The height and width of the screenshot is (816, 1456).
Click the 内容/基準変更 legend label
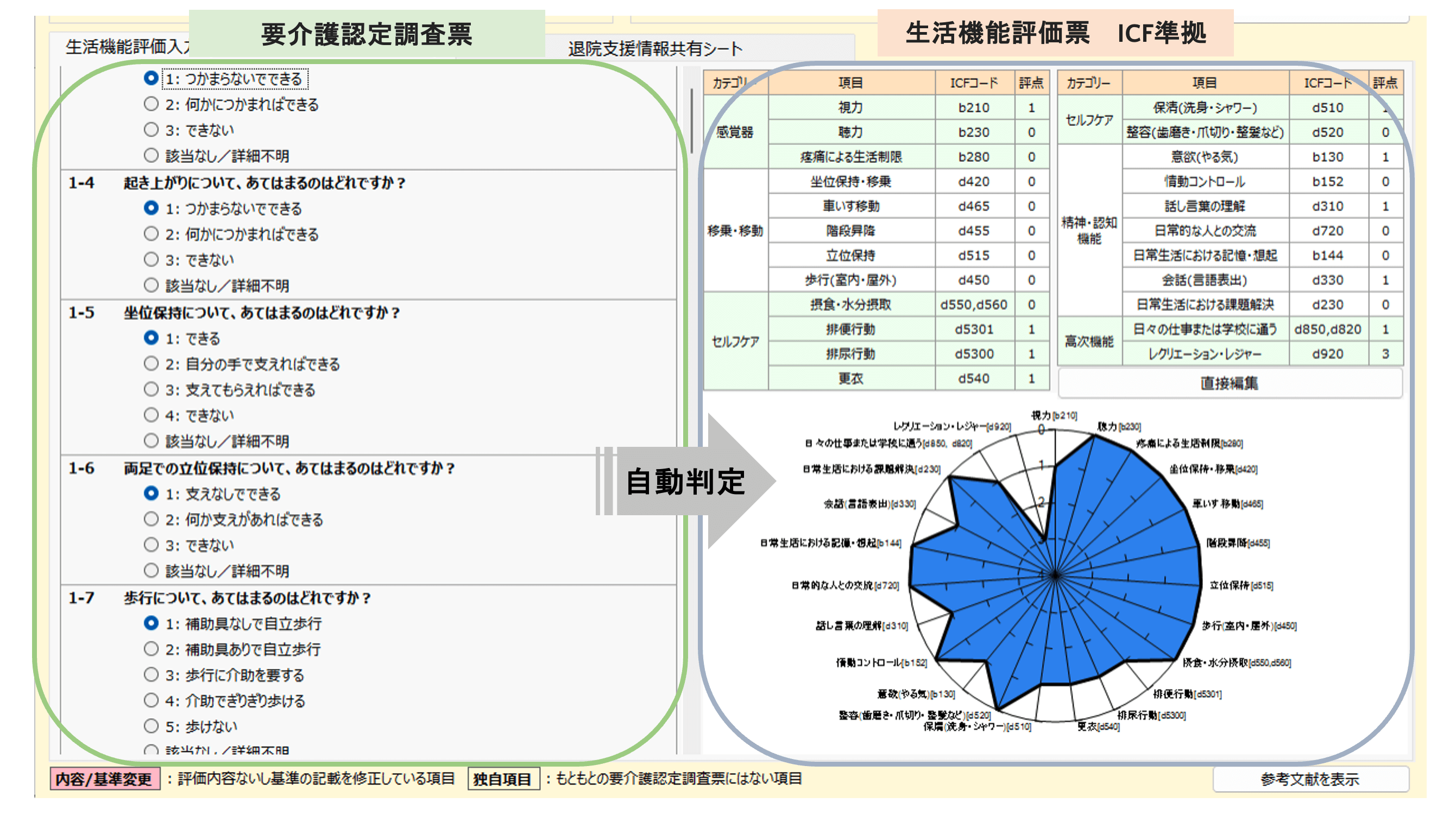point(105,779)
